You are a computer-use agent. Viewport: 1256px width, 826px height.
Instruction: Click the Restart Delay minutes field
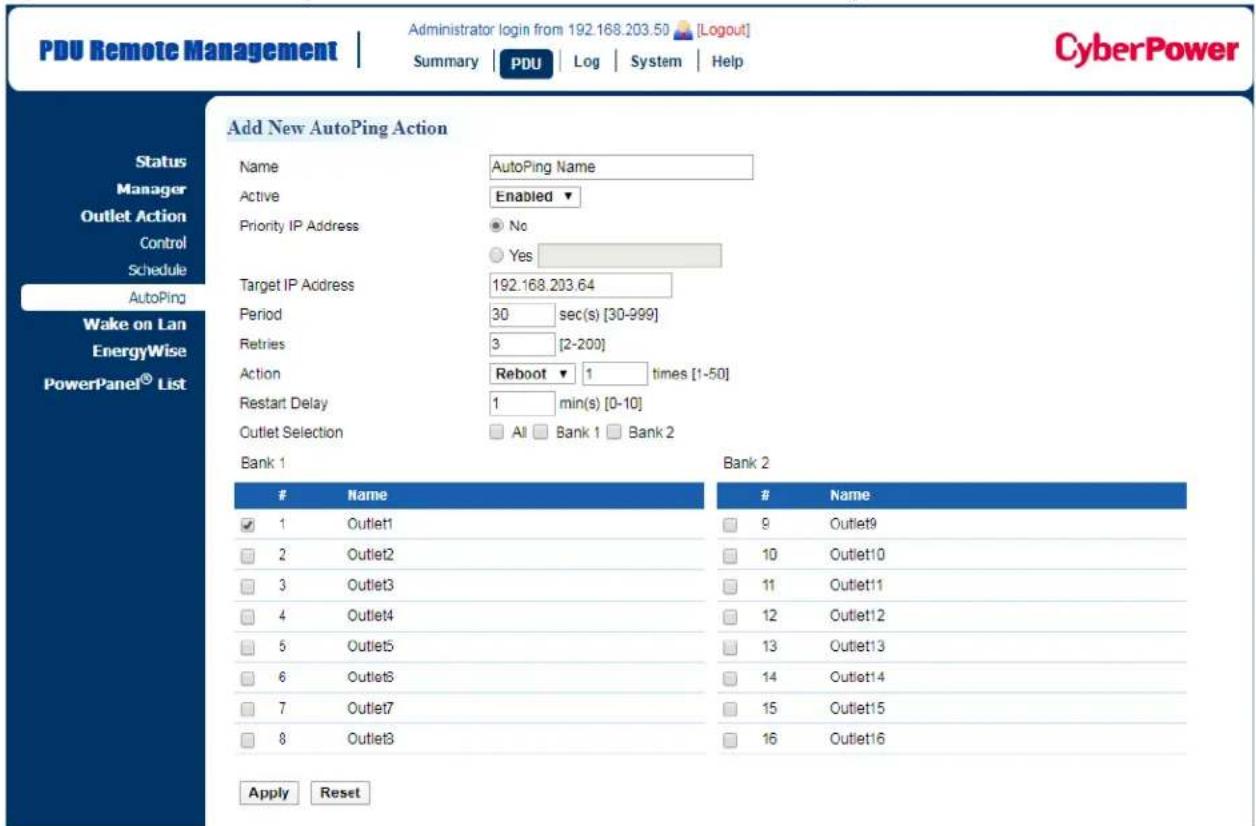click(x=522, y=403)
